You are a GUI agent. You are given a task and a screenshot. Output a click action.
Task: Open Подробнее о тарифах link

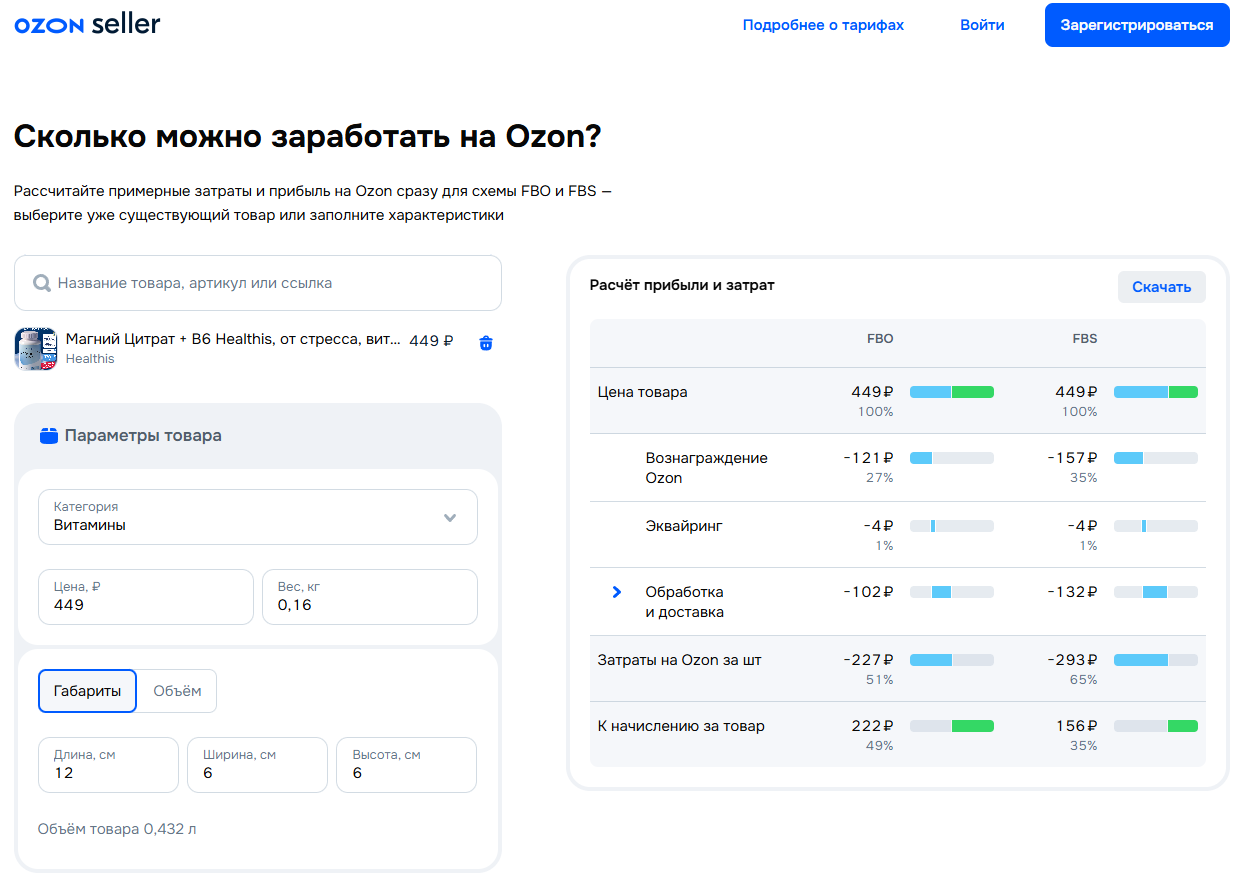click(x=823, y=25)
